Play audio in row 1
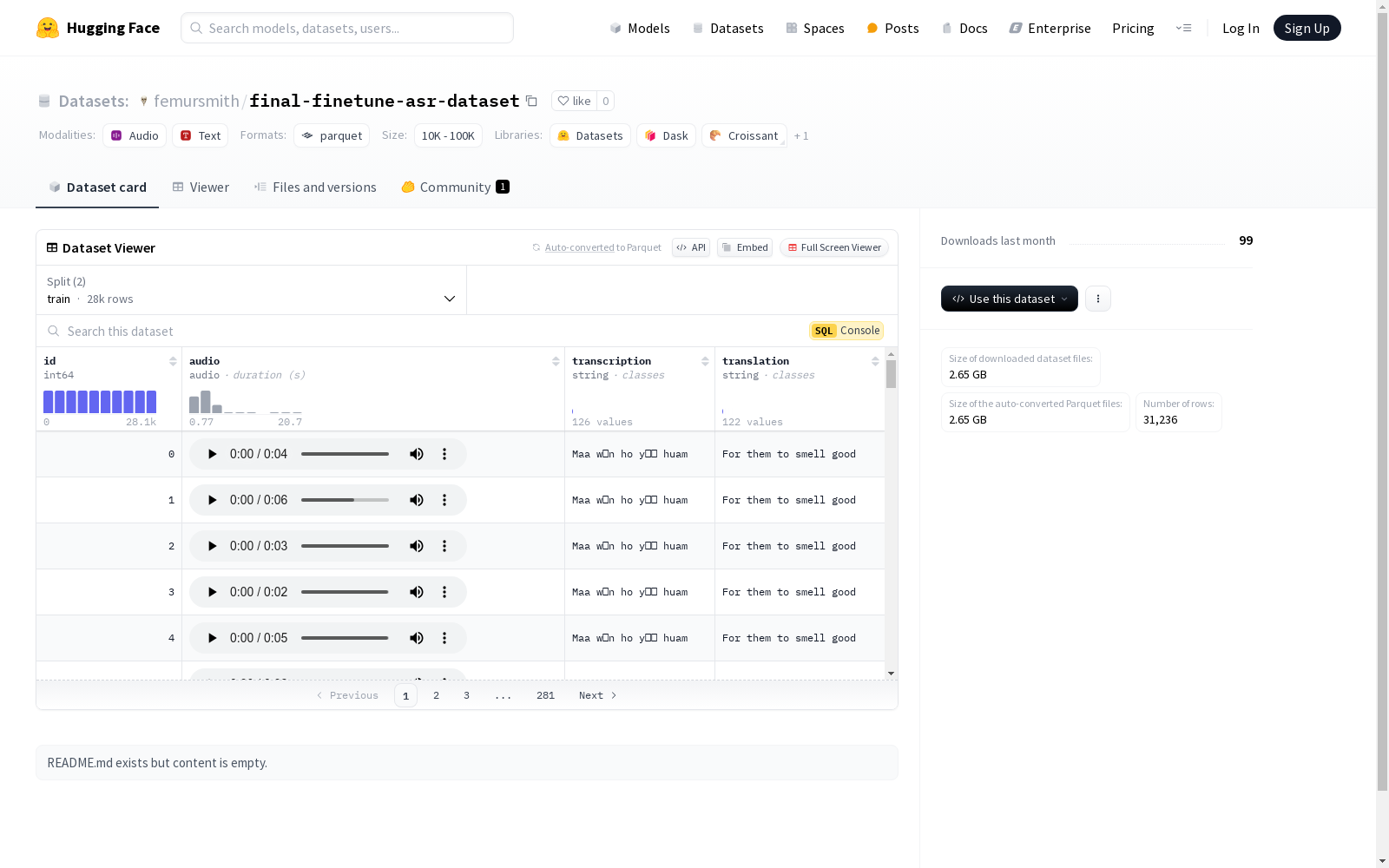Screen dimensions: 1389x868 coord(212,500)
